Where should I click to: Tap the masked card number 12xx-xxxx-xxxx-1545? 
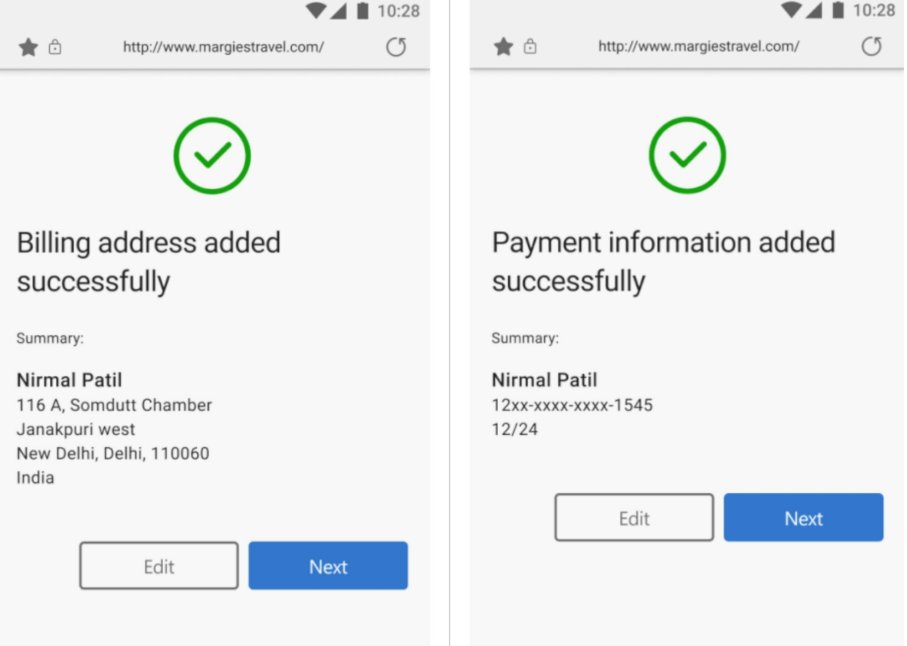[x=572, y=405]
